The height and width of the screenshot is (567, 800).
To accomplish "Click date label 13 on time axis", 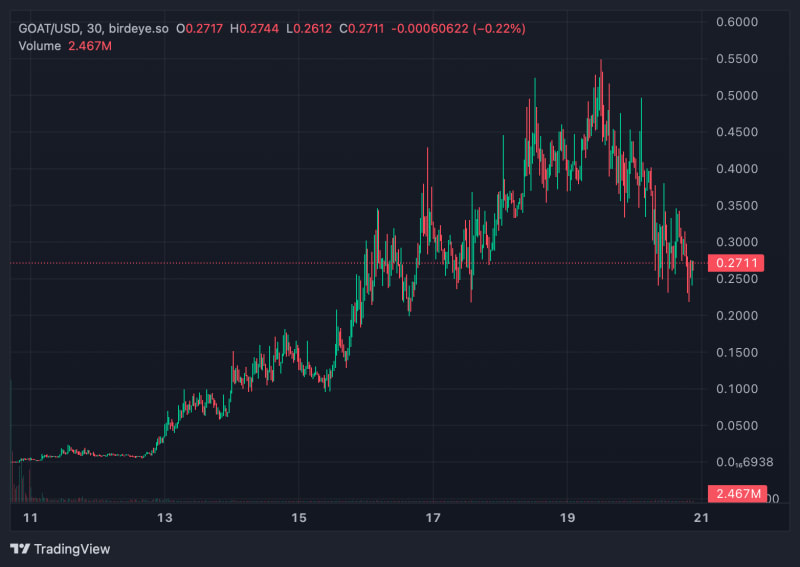I will 165,517.
